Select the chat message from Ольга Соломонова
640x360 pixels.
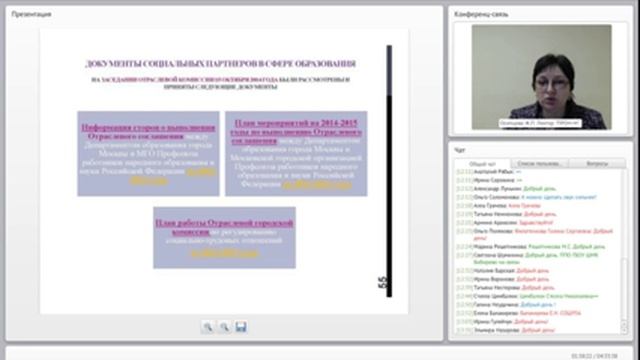point(527,197)
